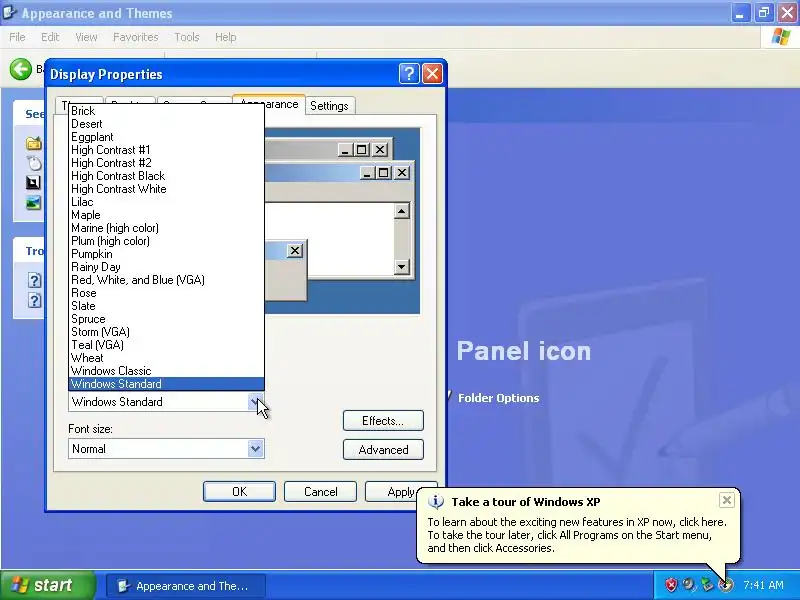Choose Marine (high color) scheme
Image resolution: width=800 pixels, height=600 pixels.
coord(166,228)
